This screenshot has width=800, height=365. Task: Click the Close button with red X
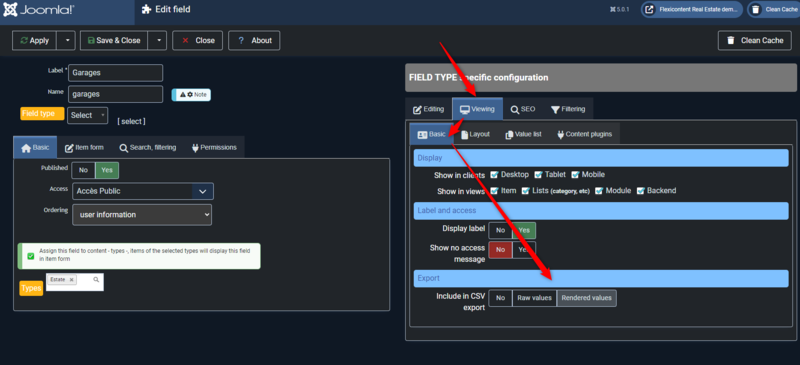[x=197, y=40]
